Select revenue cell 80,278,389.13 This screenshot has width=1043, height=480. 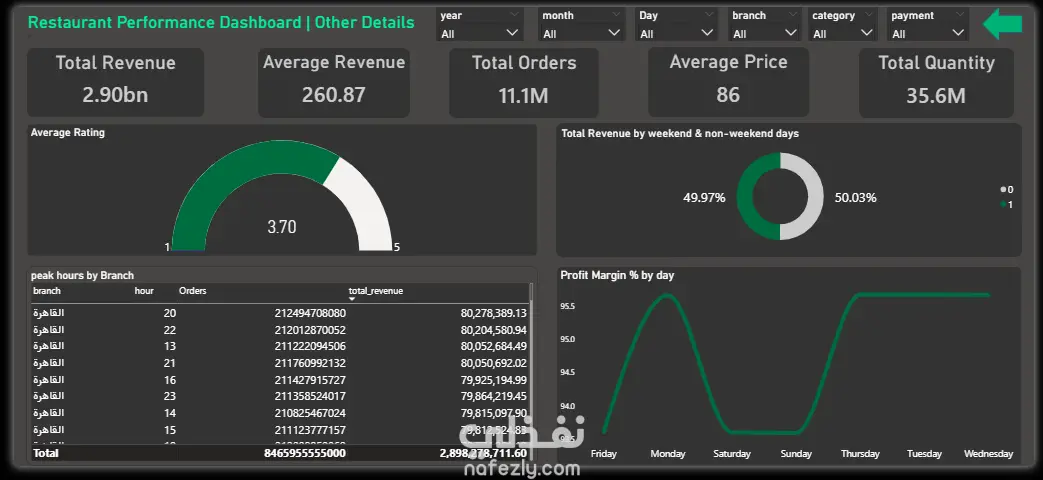[493, 313]
